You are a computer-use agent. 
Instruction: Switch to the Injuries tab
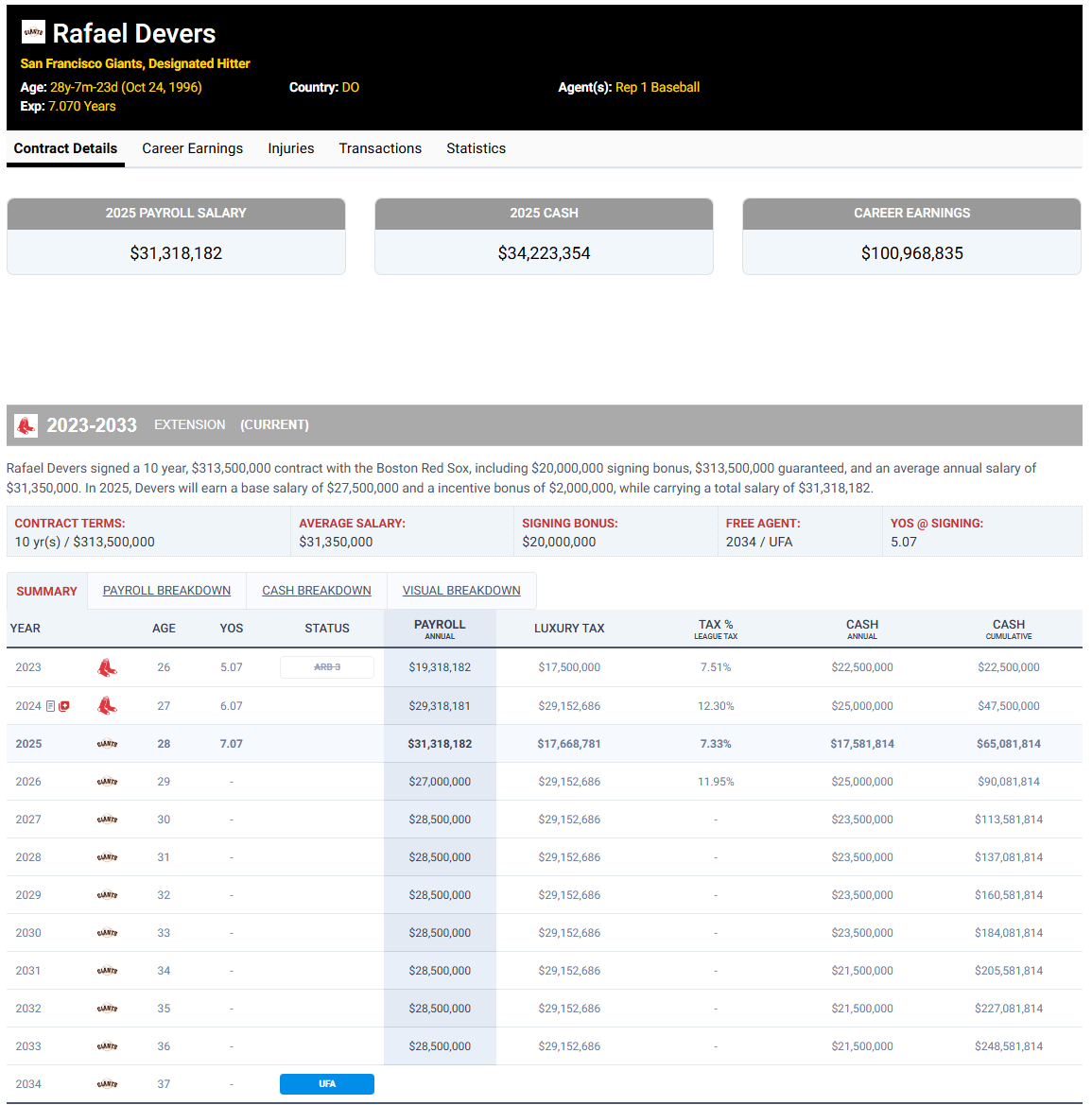(x=291, y=148)
